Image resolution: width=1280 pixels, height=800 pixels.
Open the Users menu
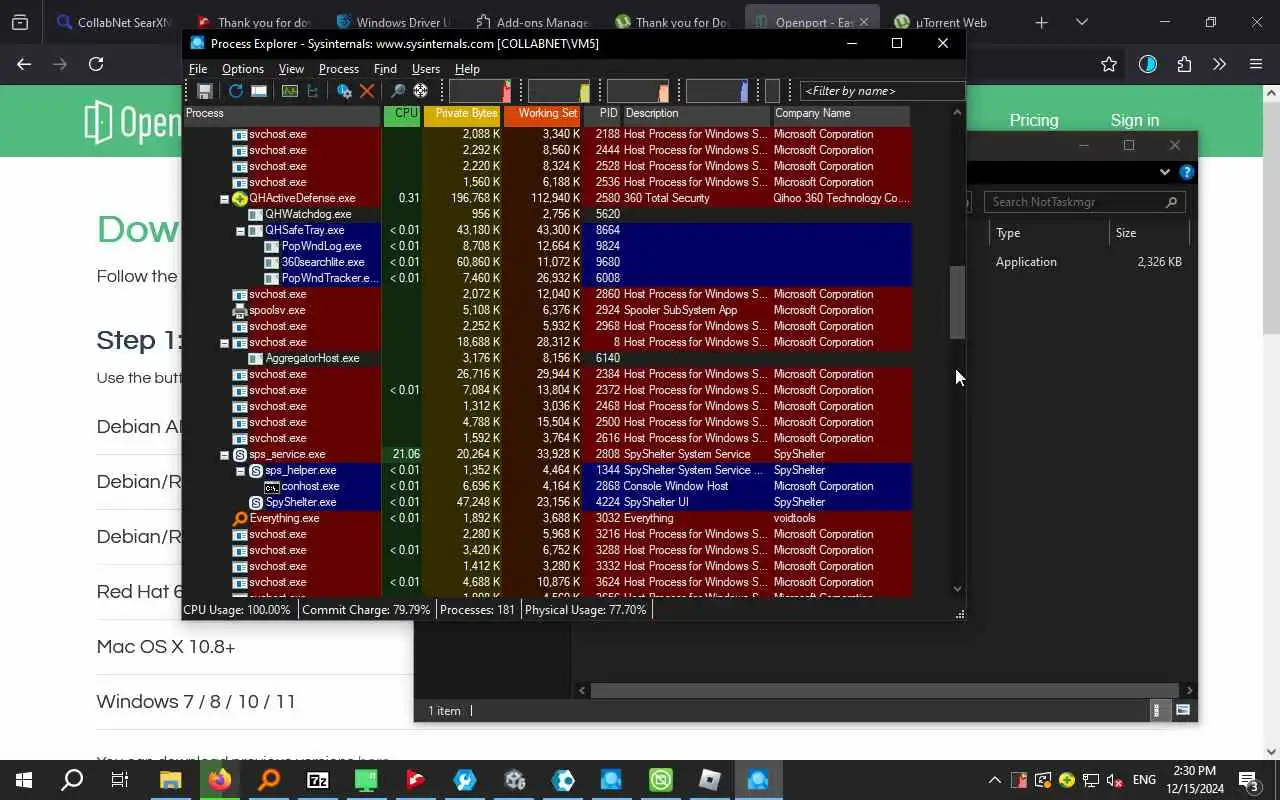[x=426, y=69]
